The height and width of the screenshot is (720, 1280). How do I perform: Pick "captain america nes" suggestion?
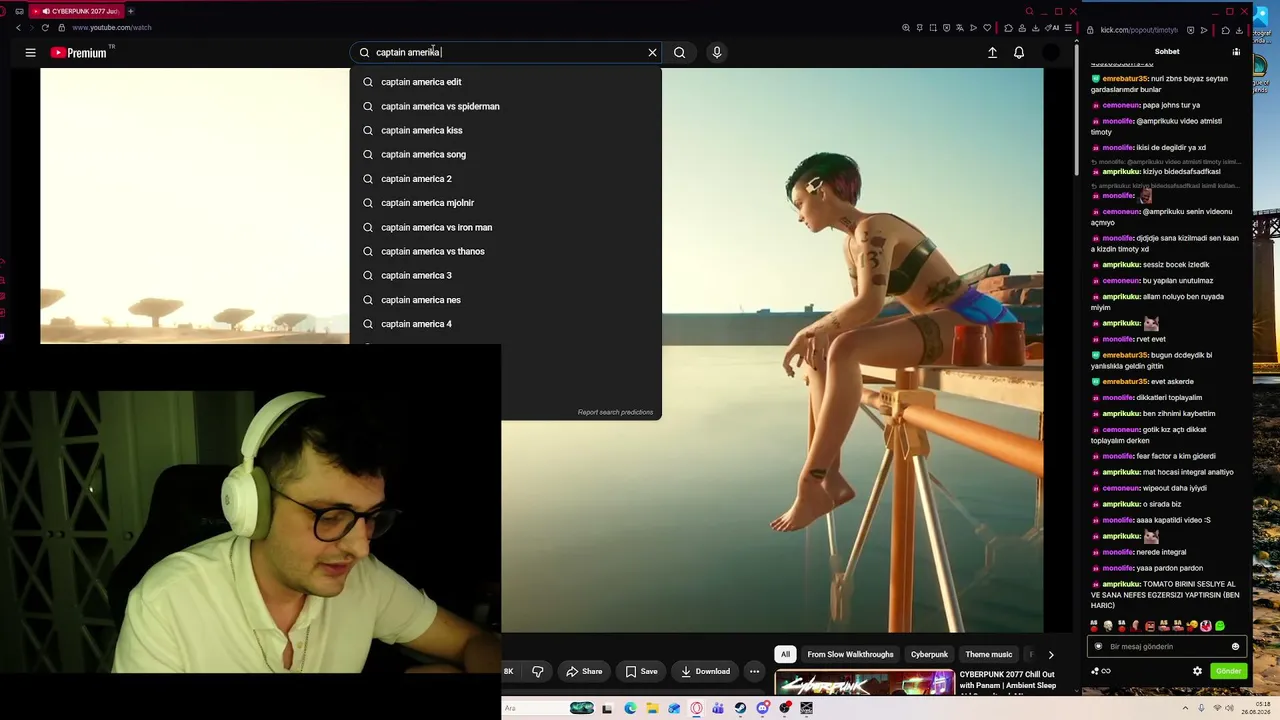click(505, 300)
